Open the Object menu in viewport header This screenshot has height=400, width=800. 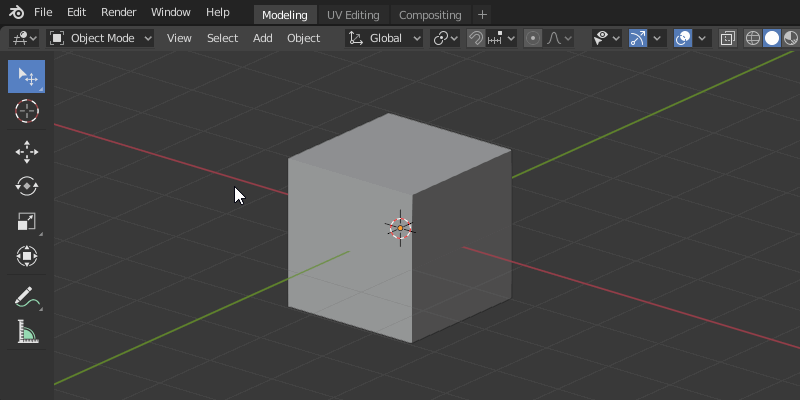point(304,38)
